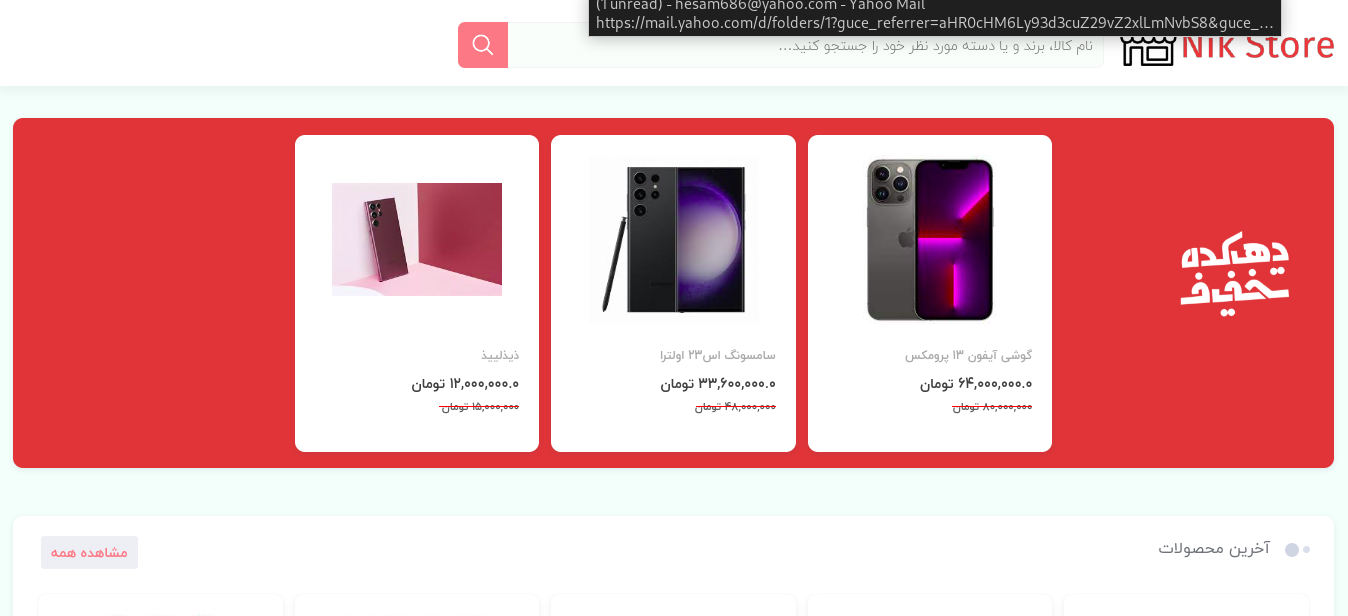This screenshot has height=616, width=1348.
Task: Click the dots icon beside آخرین محصولات
Action: coord(1297,549)
